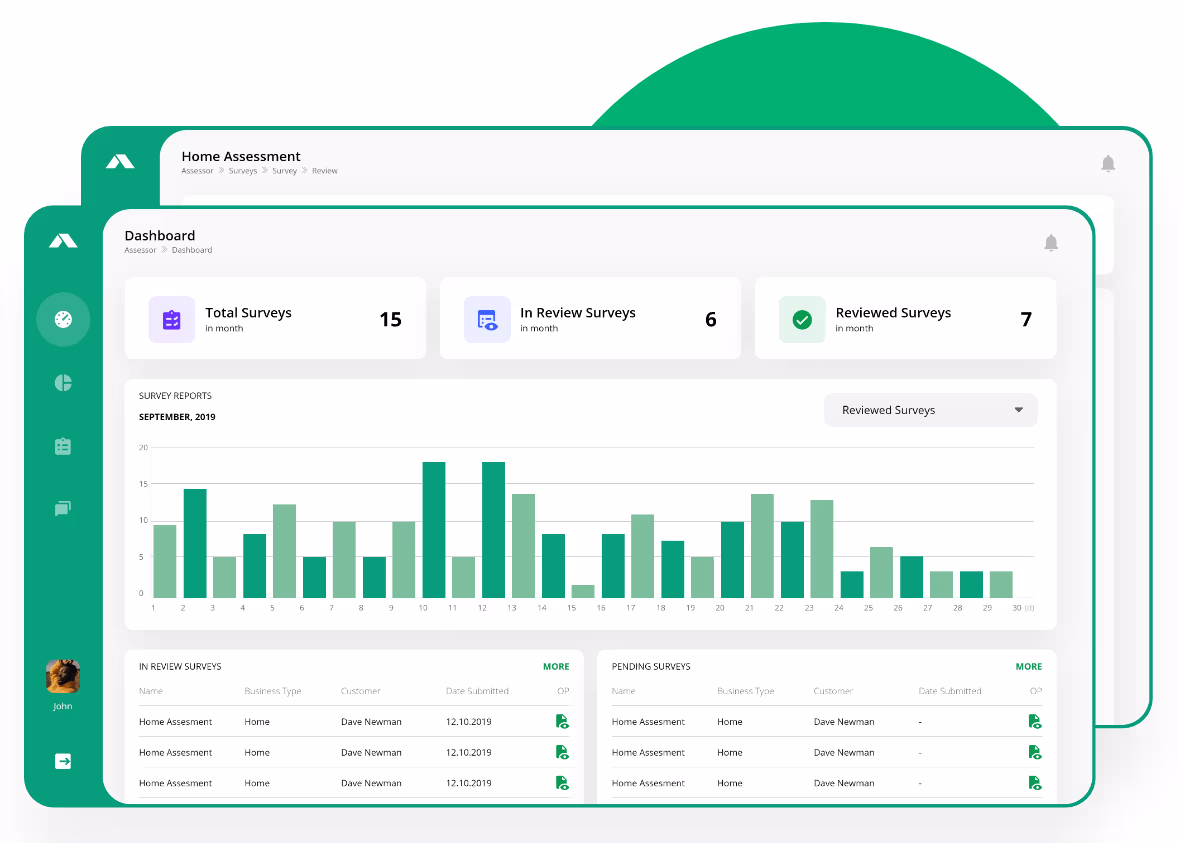
Task: Click the tallest bar for day 10
Action: (433, 530)
